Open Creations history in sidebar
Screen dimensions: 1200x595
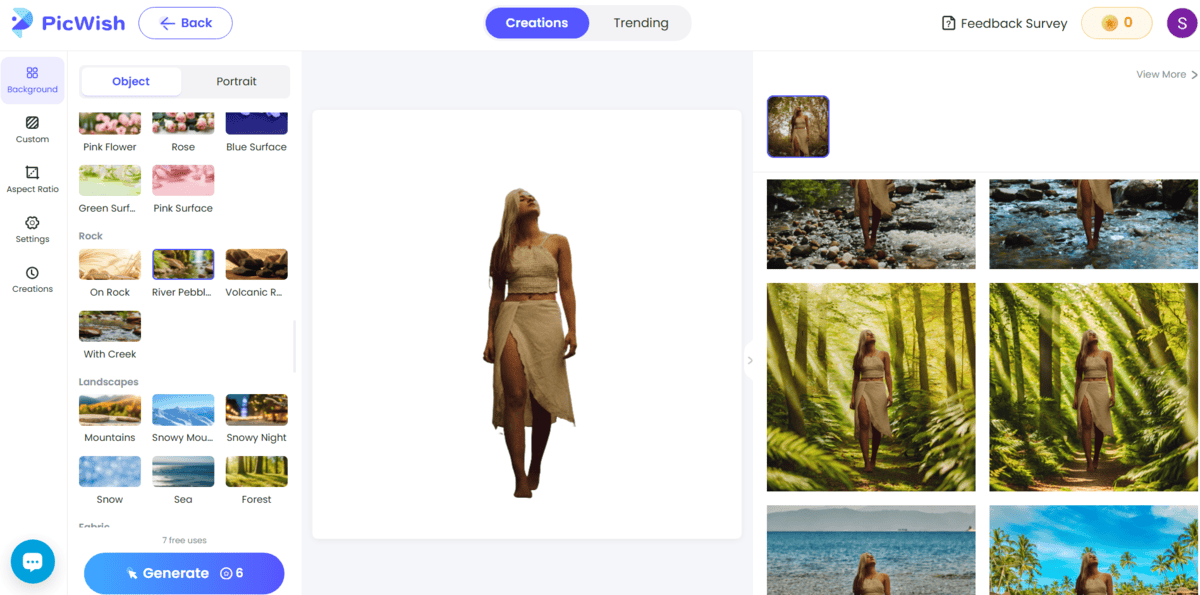click(x=32, y=280)
